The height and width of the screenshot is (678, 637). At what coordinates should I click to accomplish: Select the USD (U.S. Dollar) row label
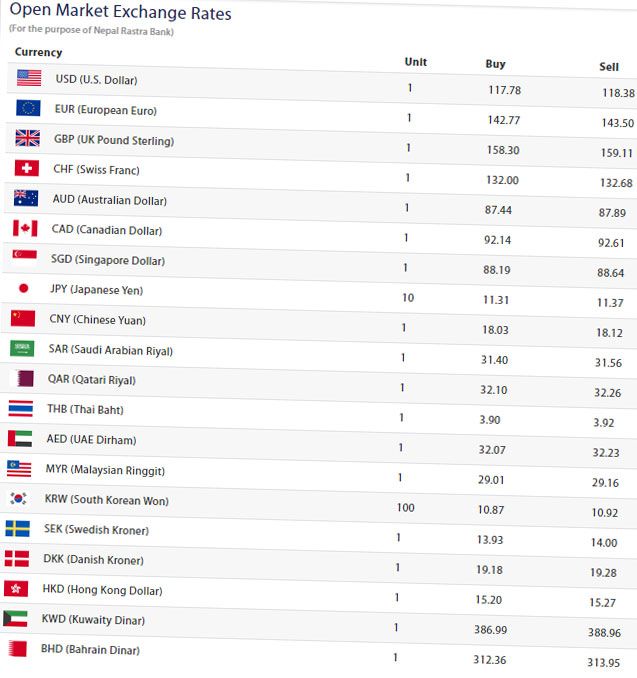coord(96,80)
